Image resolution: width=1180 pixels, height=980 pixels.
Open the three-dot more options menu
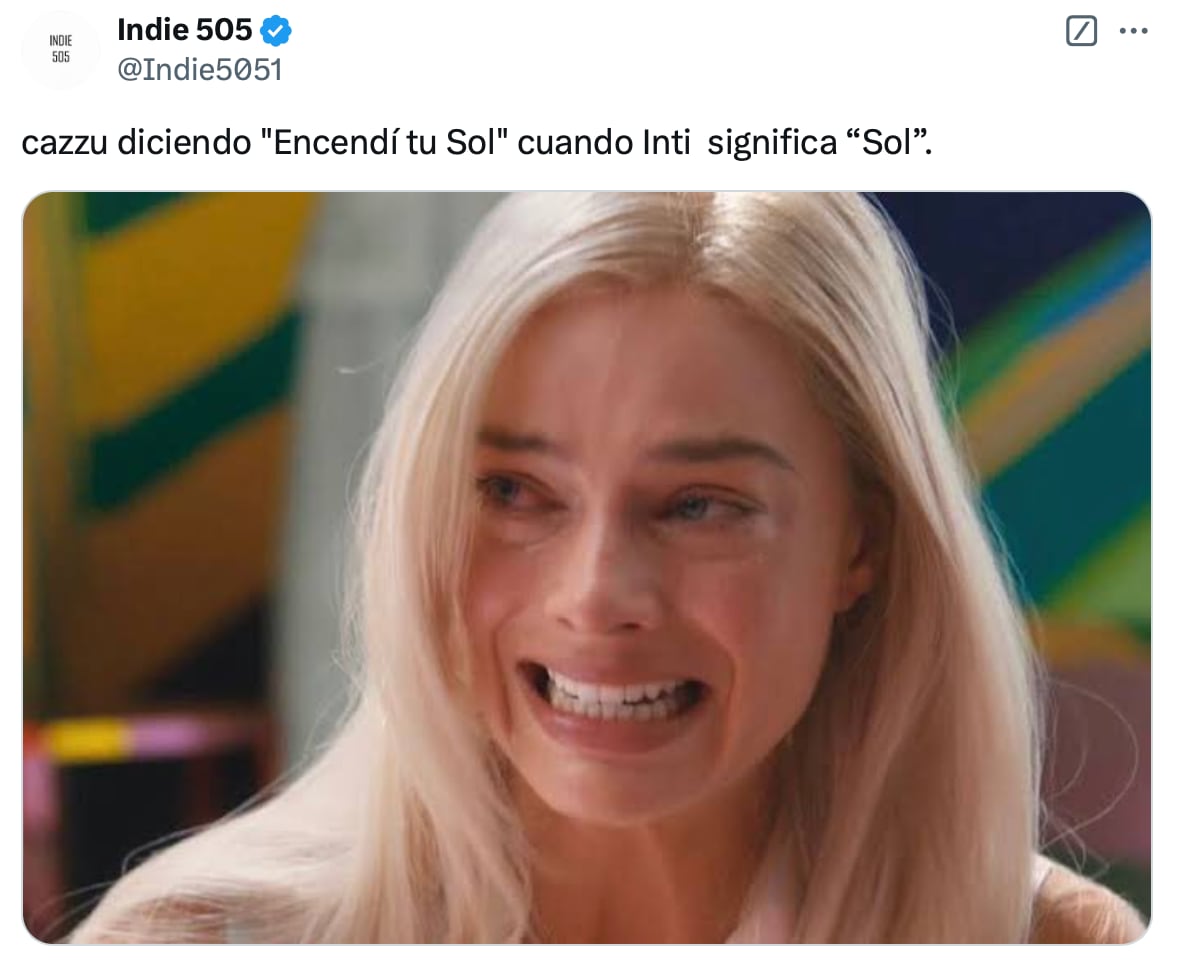pyautogui.click(x=1133, y=31)
